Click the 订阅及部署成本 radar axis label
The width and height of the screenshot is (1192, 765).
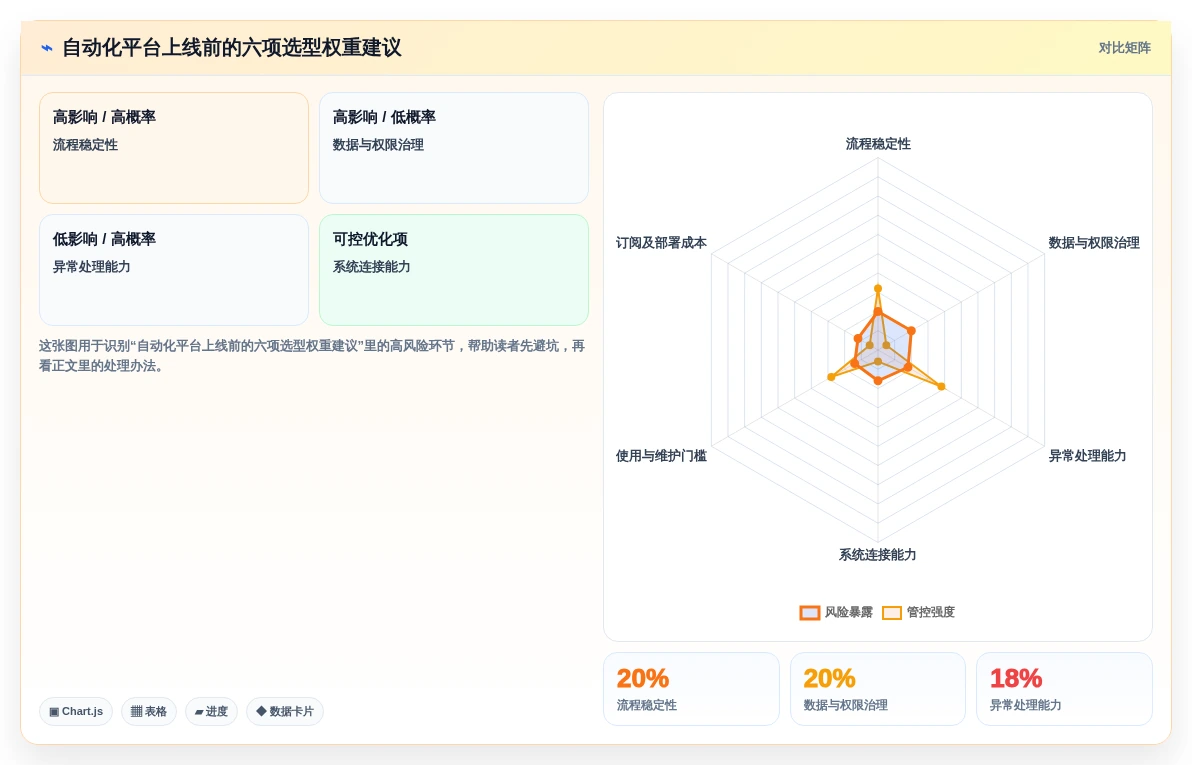(x=661, y=243)
